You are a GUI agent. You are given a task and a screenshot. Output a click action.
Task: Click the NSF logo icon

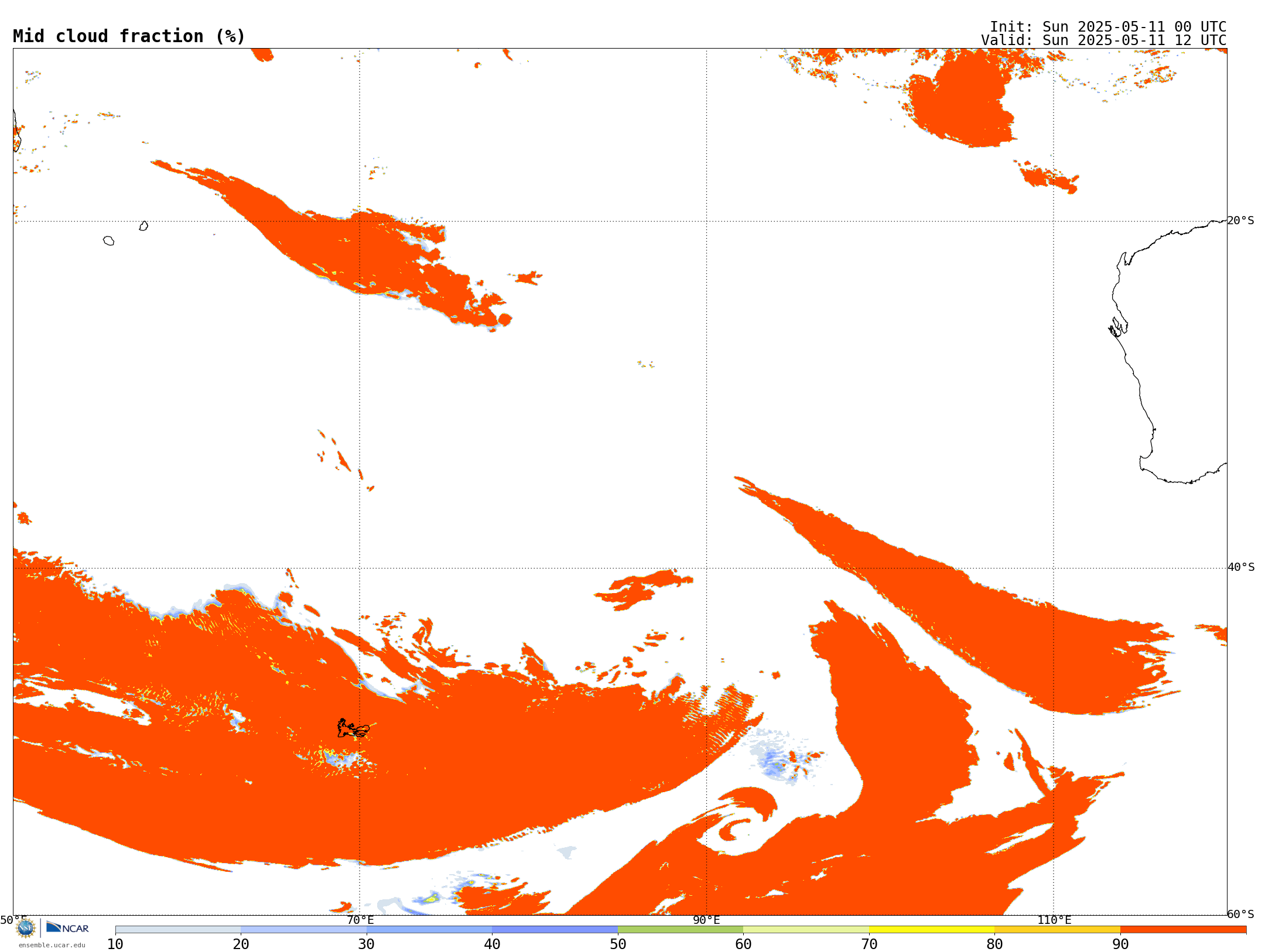pos(26,928)
